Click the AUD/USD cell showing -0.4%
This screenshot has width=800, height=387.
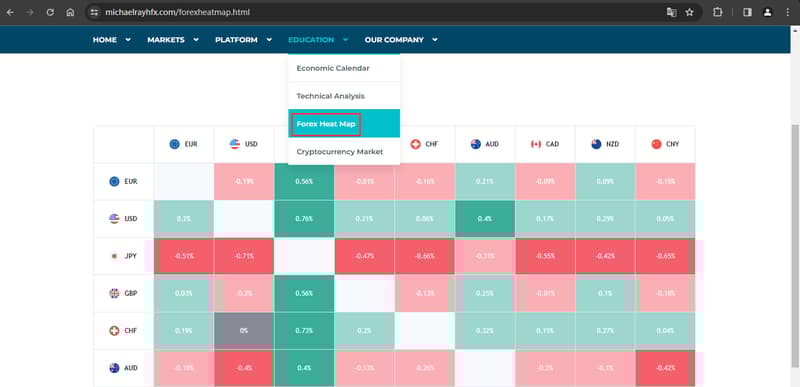244,368
